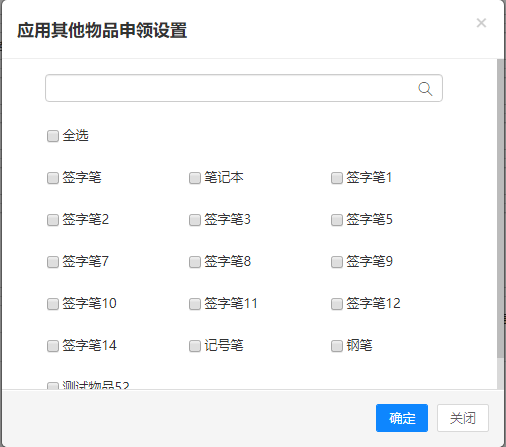Tick the 签字笔 checkbox
Screen dimensions: 506x447
(x=53, y=178)
